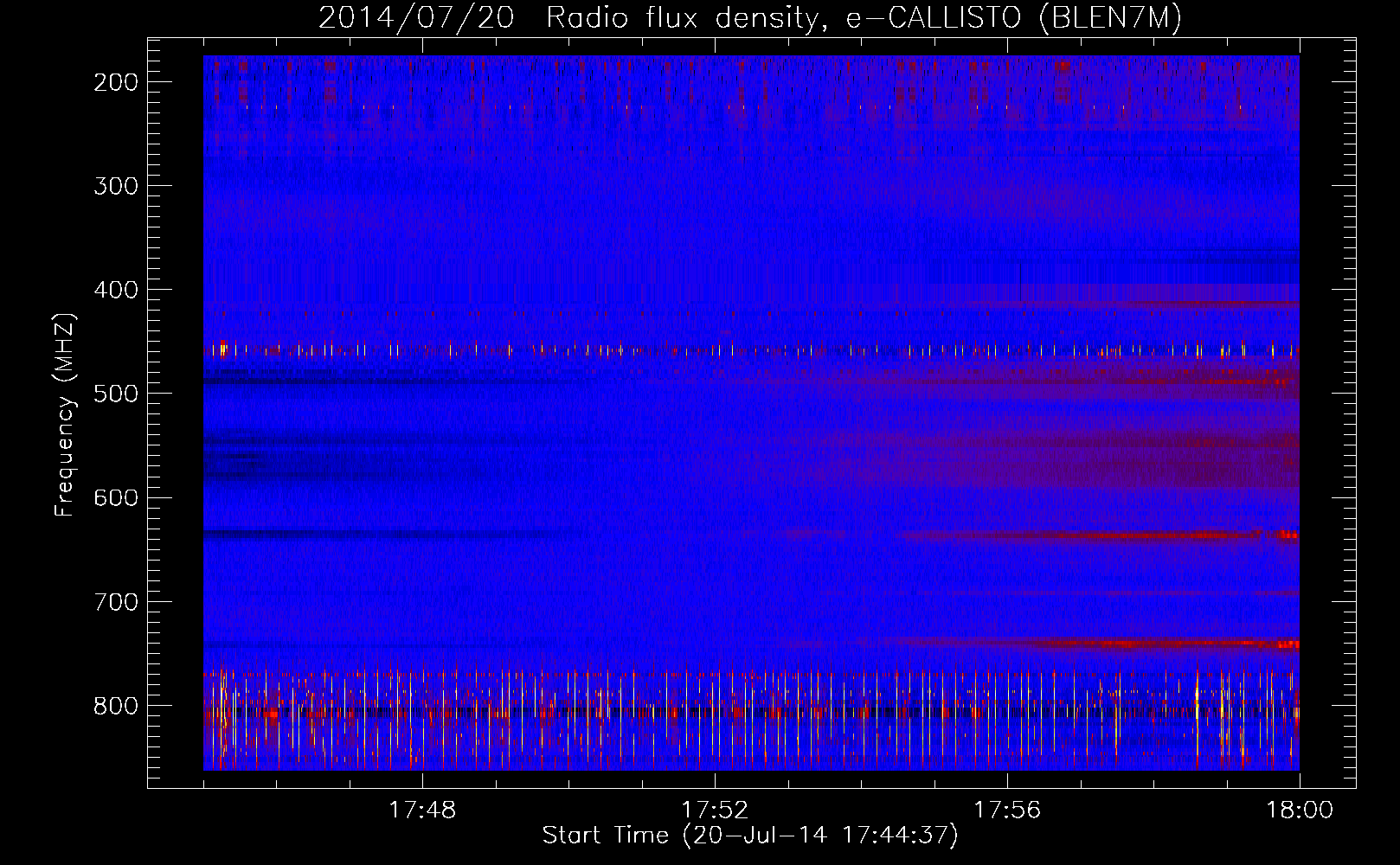1400x865 pixels.
Task: Click the 400 frequency tick label
Action: click(x=116, y=290)
